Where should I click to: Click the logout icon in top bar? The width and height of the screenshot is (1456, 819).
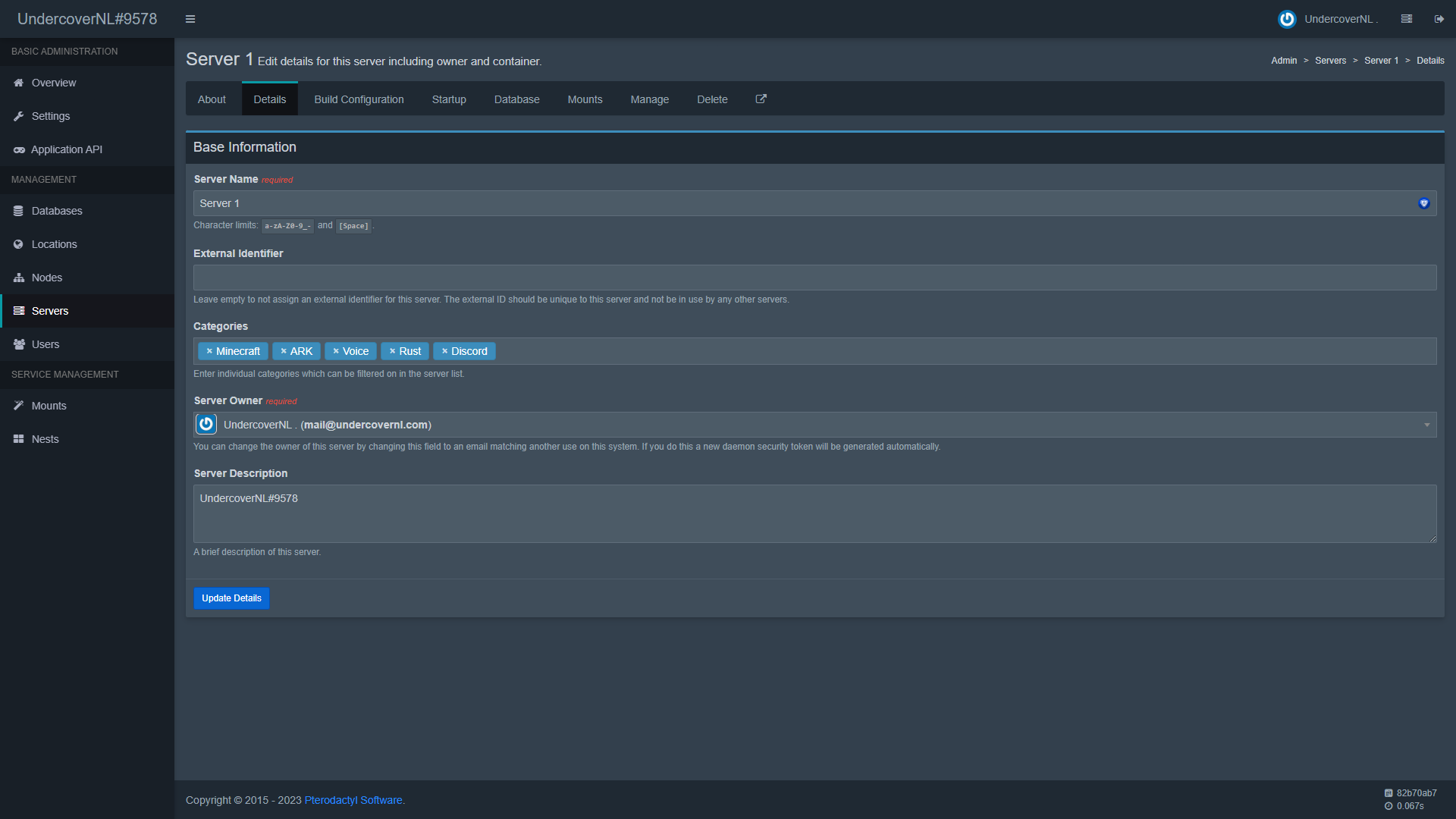1439,19
